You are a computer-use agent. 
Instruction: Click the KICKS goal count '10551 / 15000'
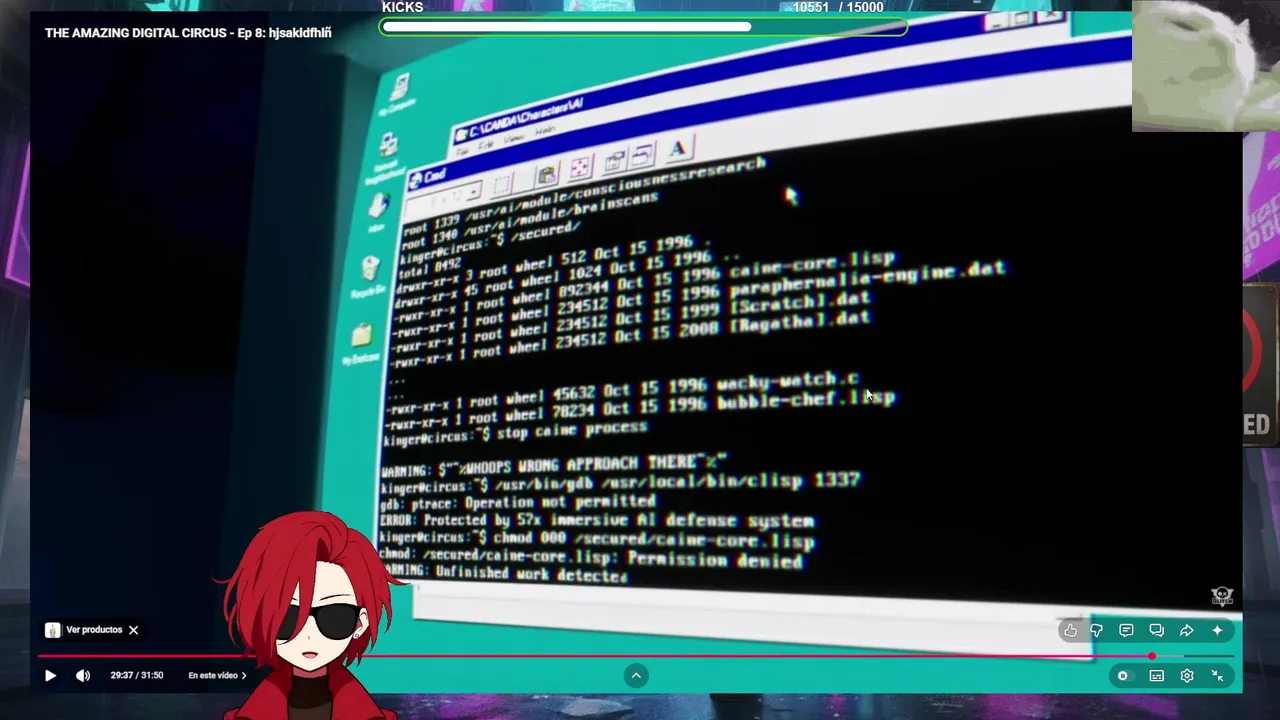(x=838, y=7)
